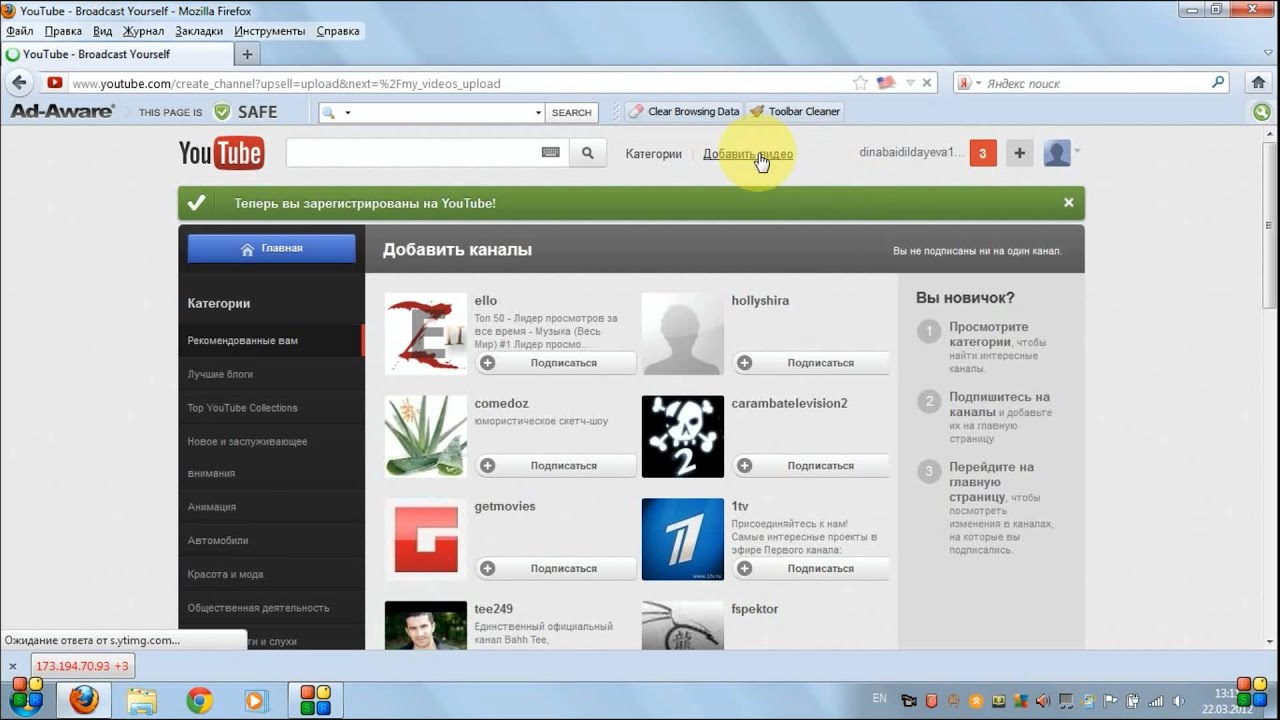Click the Yandex search magnifier icon

(x=1218, y=83)
